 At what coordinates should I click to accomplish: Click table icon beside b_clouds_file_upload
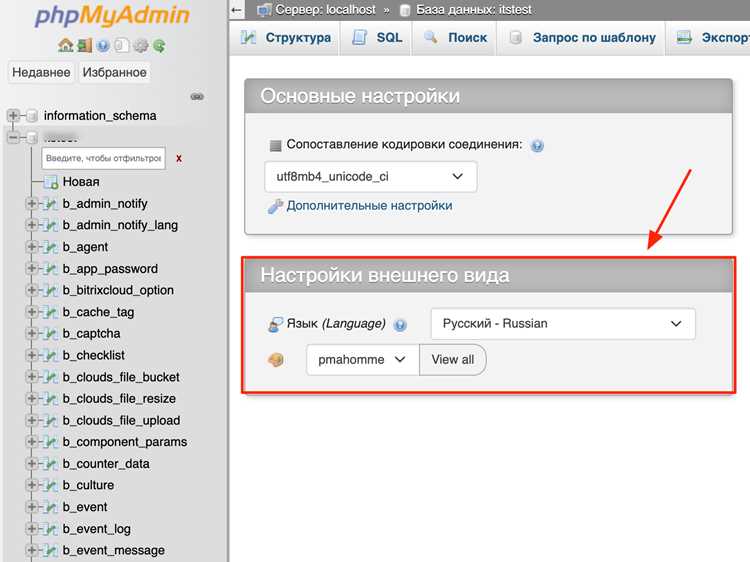pos(50,420)
